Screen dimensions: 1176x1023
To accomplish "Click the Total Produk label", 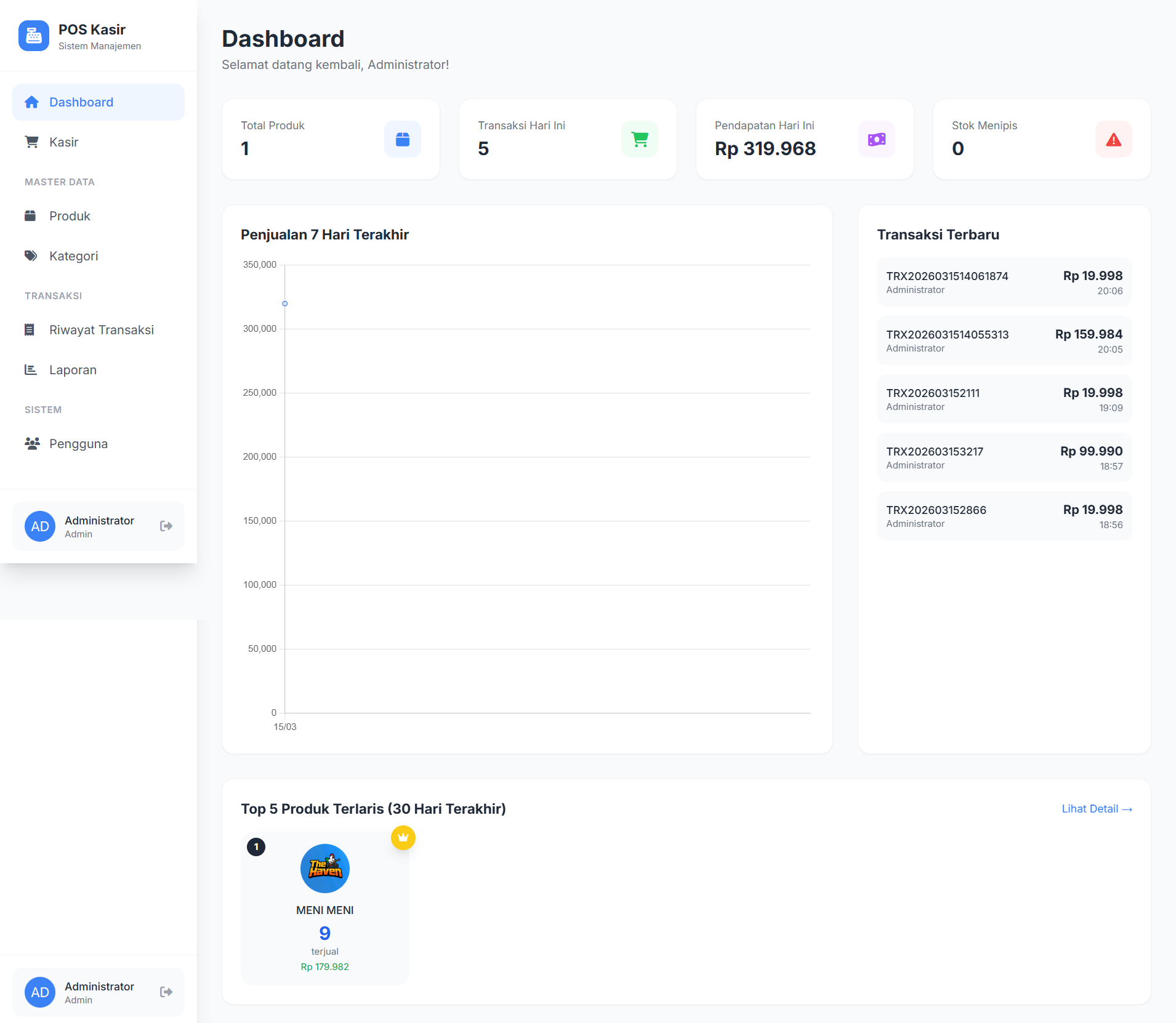I will pos(273,126).
